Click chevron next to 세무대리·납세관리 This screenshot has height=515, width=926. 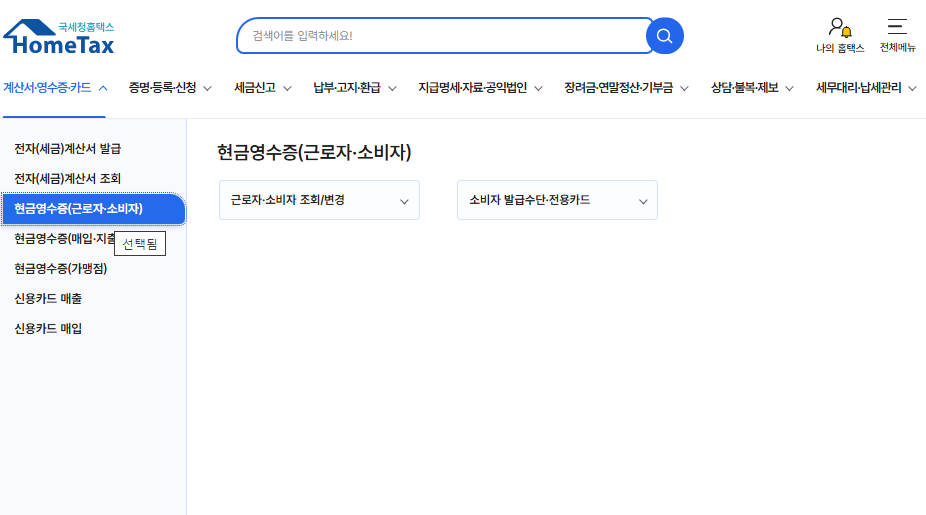pos(912,89)
